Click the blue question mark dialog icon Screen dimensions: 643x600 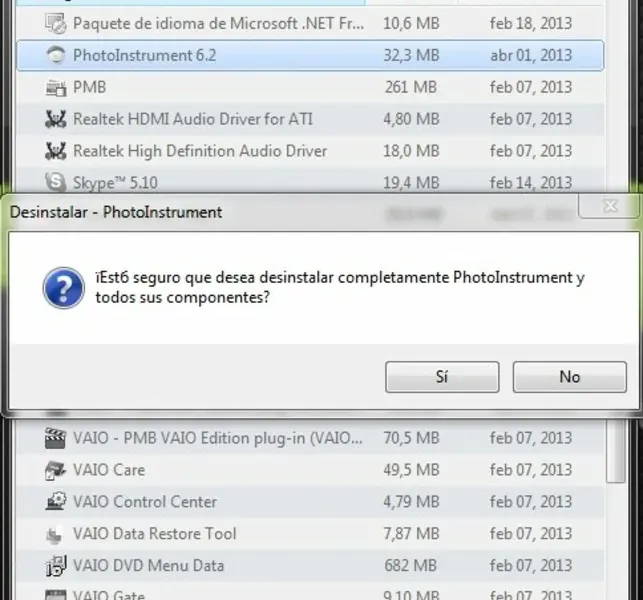click(x=63, y=287)
